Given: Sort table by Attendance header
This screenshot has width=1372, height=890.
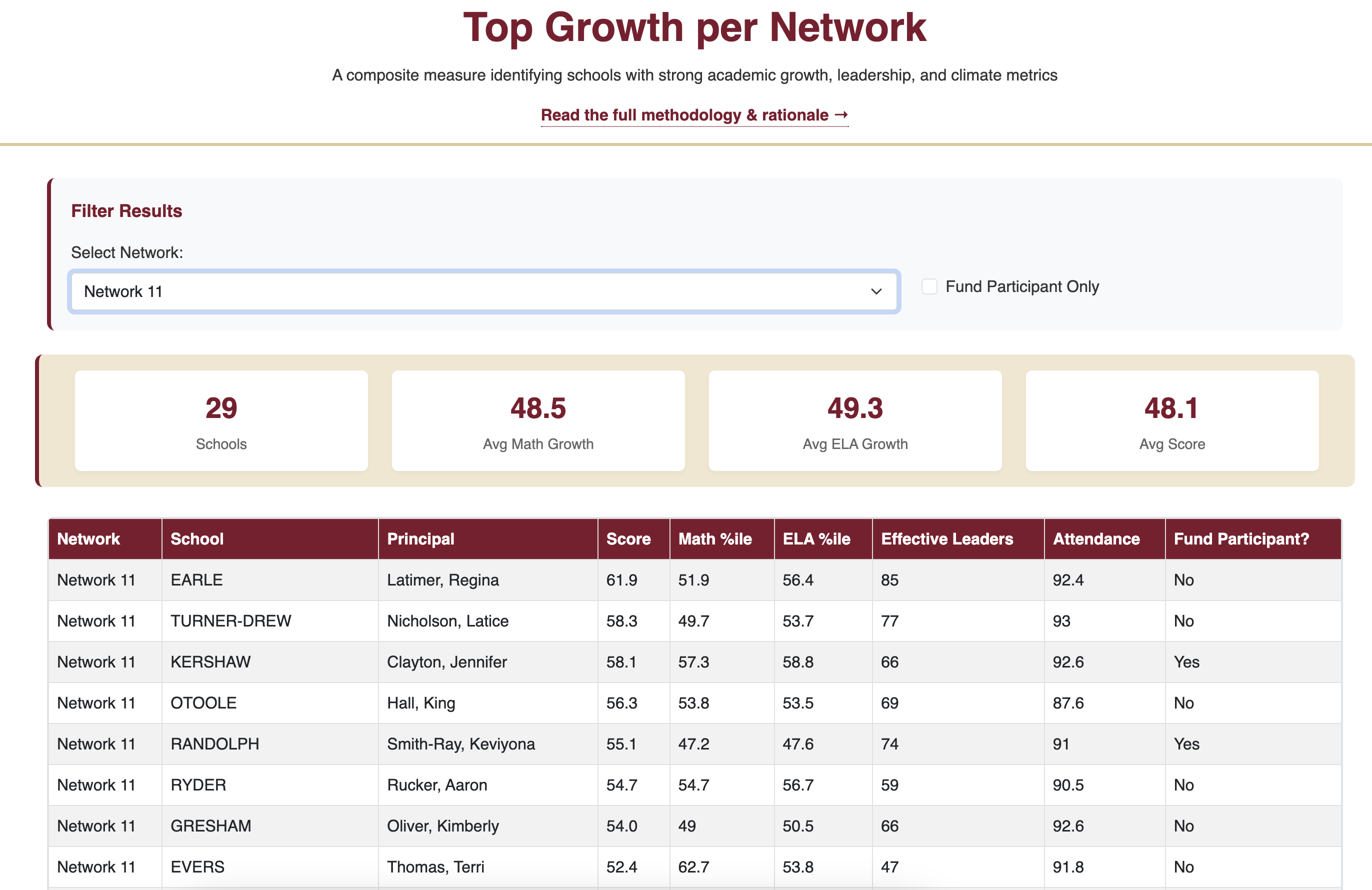Looking at the screenshot, I should [1096, 539].
